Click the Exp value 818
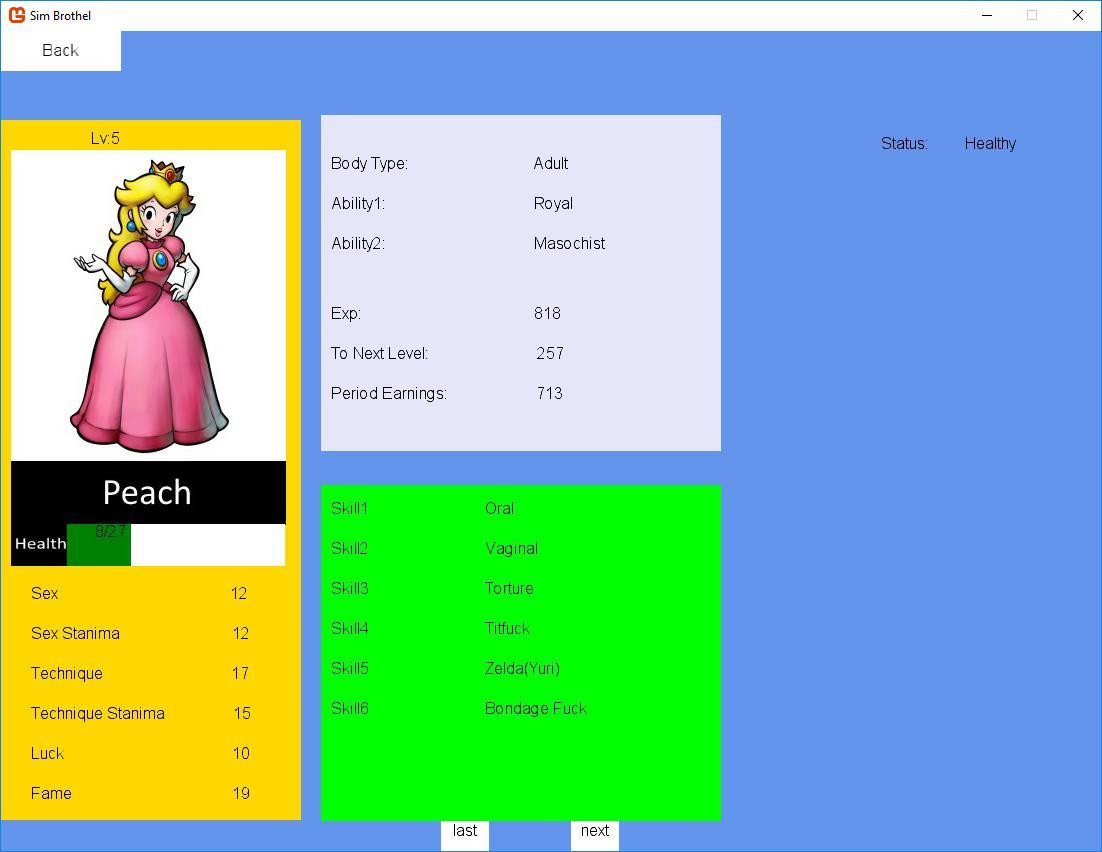The height and width of the screenshot is (852, 1102). (x=547, y=314)
